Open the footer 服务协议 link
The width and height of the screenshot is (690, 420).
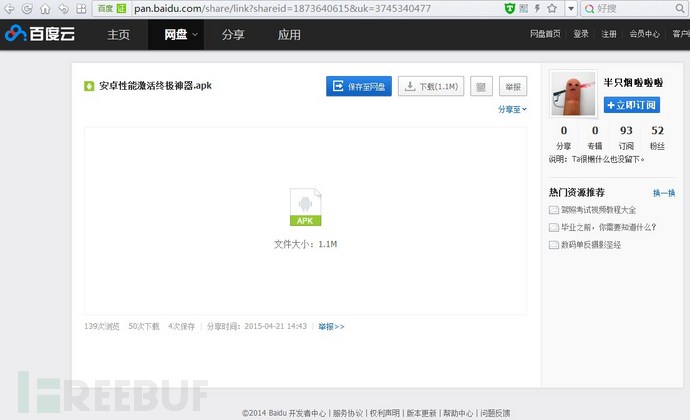(x=348, y=413)
